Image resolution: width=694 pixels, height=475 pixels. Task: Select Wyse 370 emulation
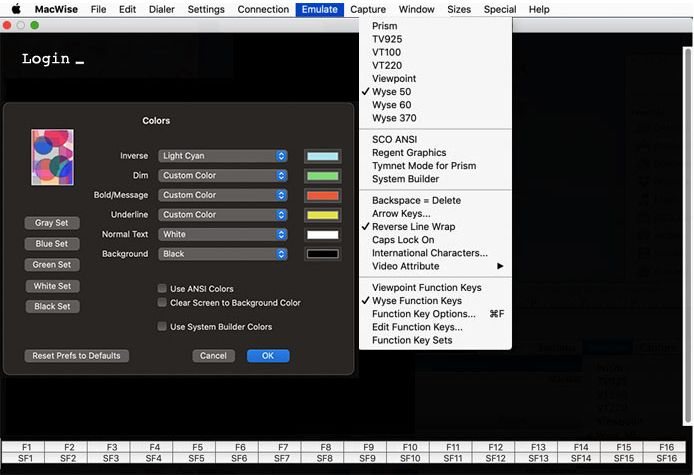point(436,118)
